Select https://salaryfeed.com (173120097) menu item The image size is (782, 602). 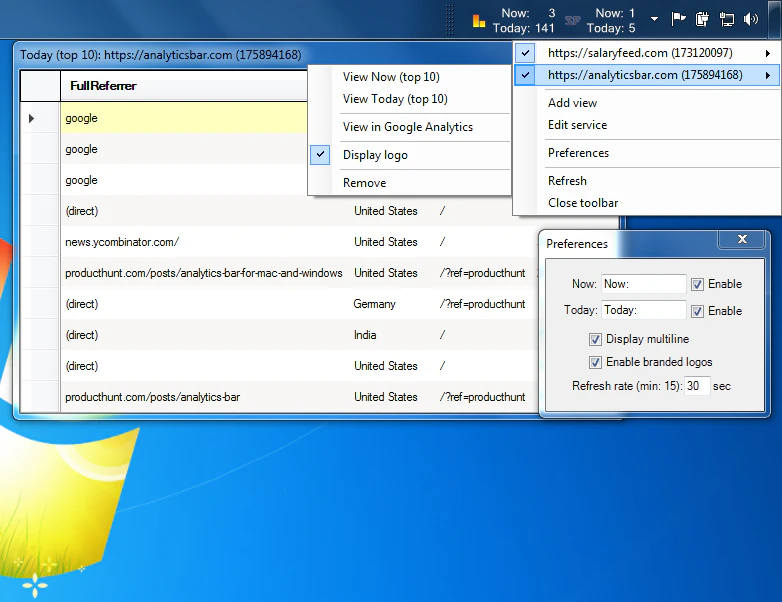pos(647,53)
